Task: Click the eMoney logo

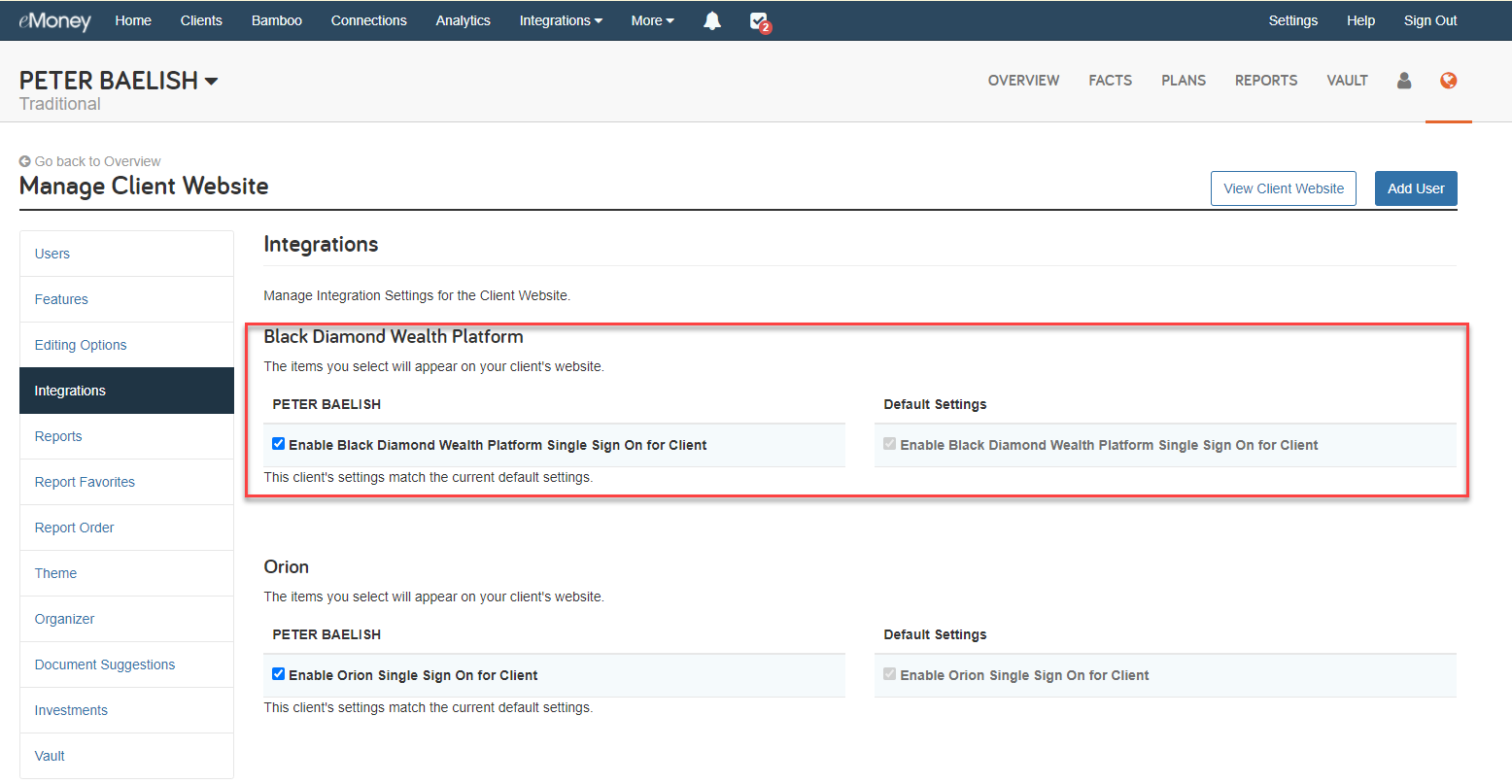Action: point(54,20)
